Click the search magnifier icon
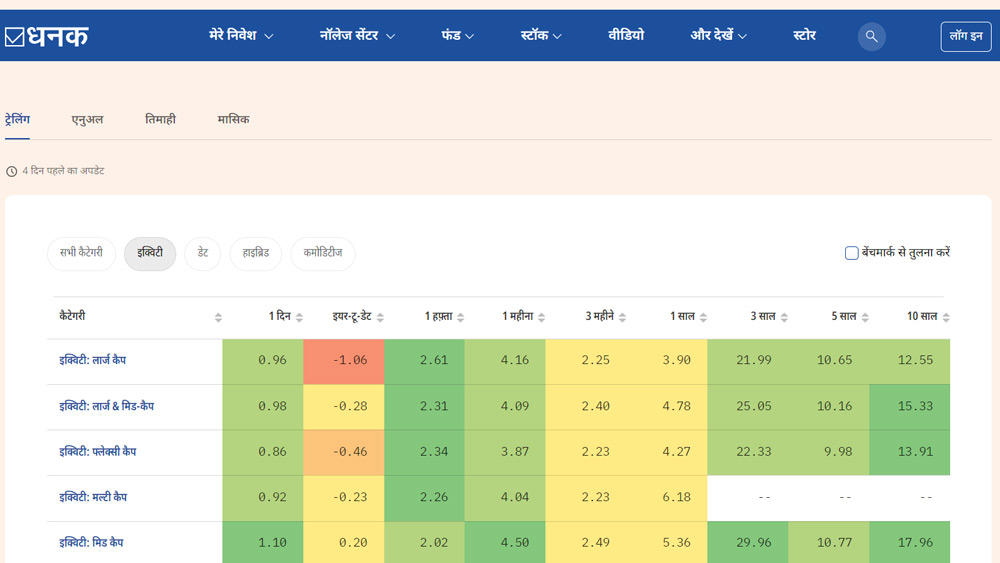The image size is (1000, 563). click(871, 36)
